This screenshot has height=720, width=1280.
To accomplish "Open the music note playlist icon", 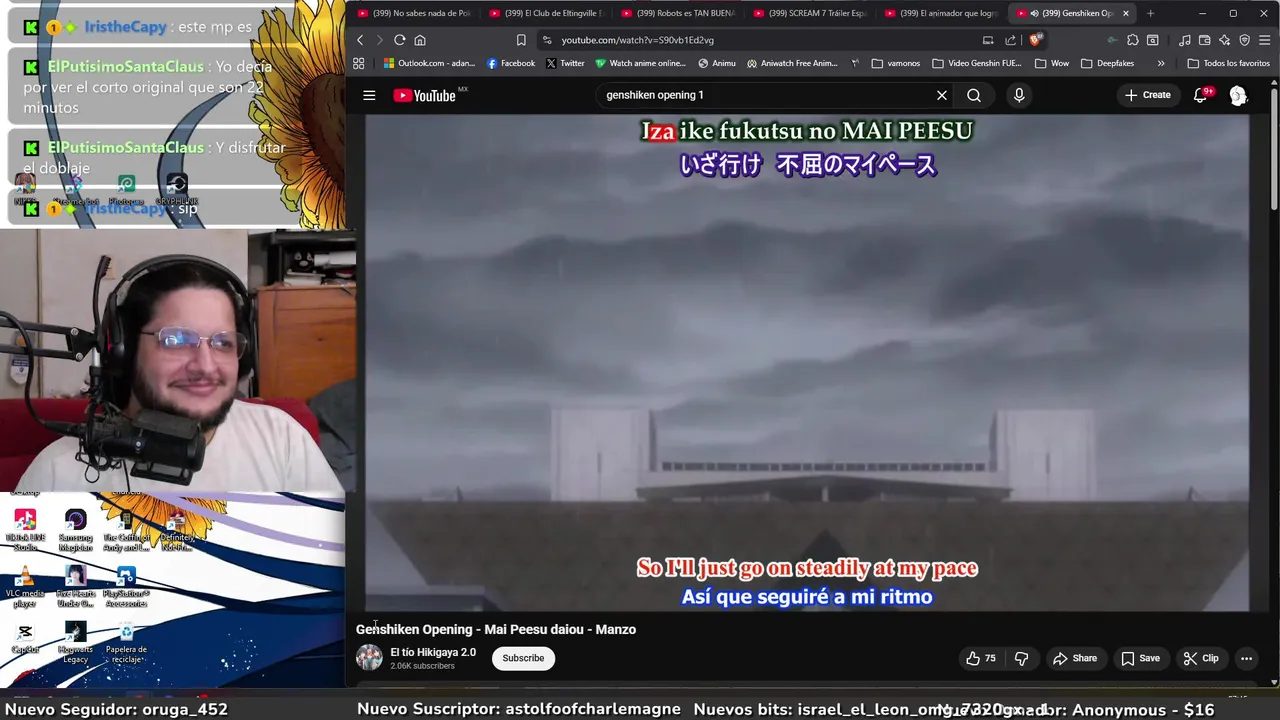I will [x=1185, y=40].
